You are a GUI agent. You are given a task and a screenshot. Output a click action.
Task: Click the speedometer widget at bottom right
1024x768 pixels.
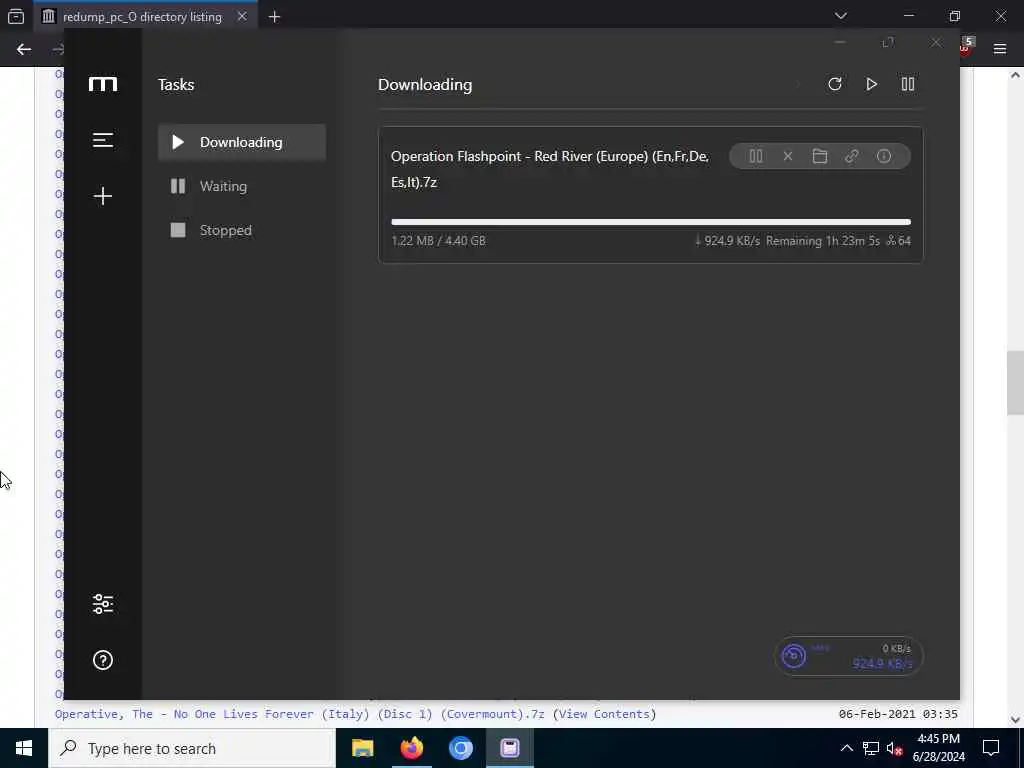[848, 656]
